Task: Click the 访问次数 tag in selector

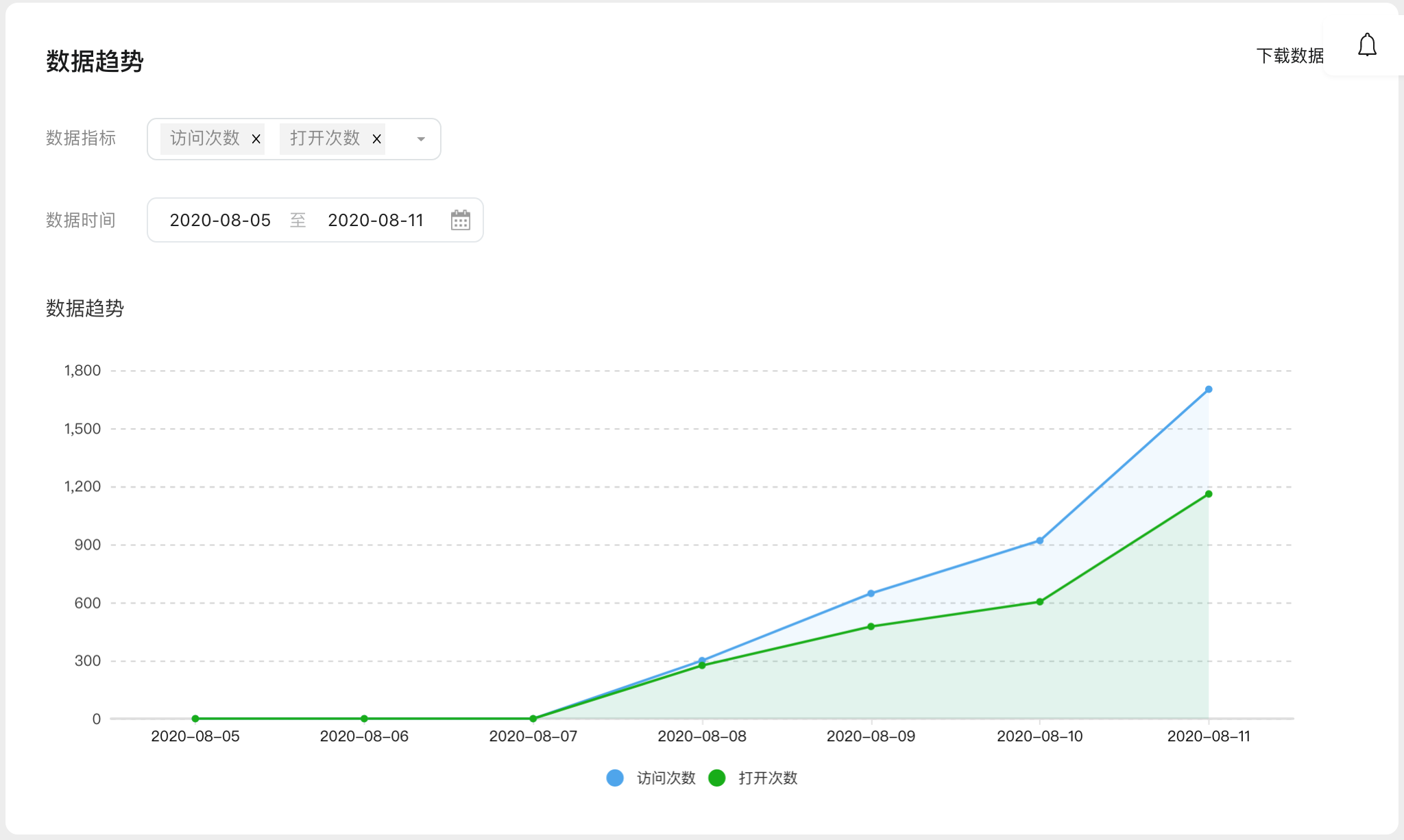Action: [204, 139]
